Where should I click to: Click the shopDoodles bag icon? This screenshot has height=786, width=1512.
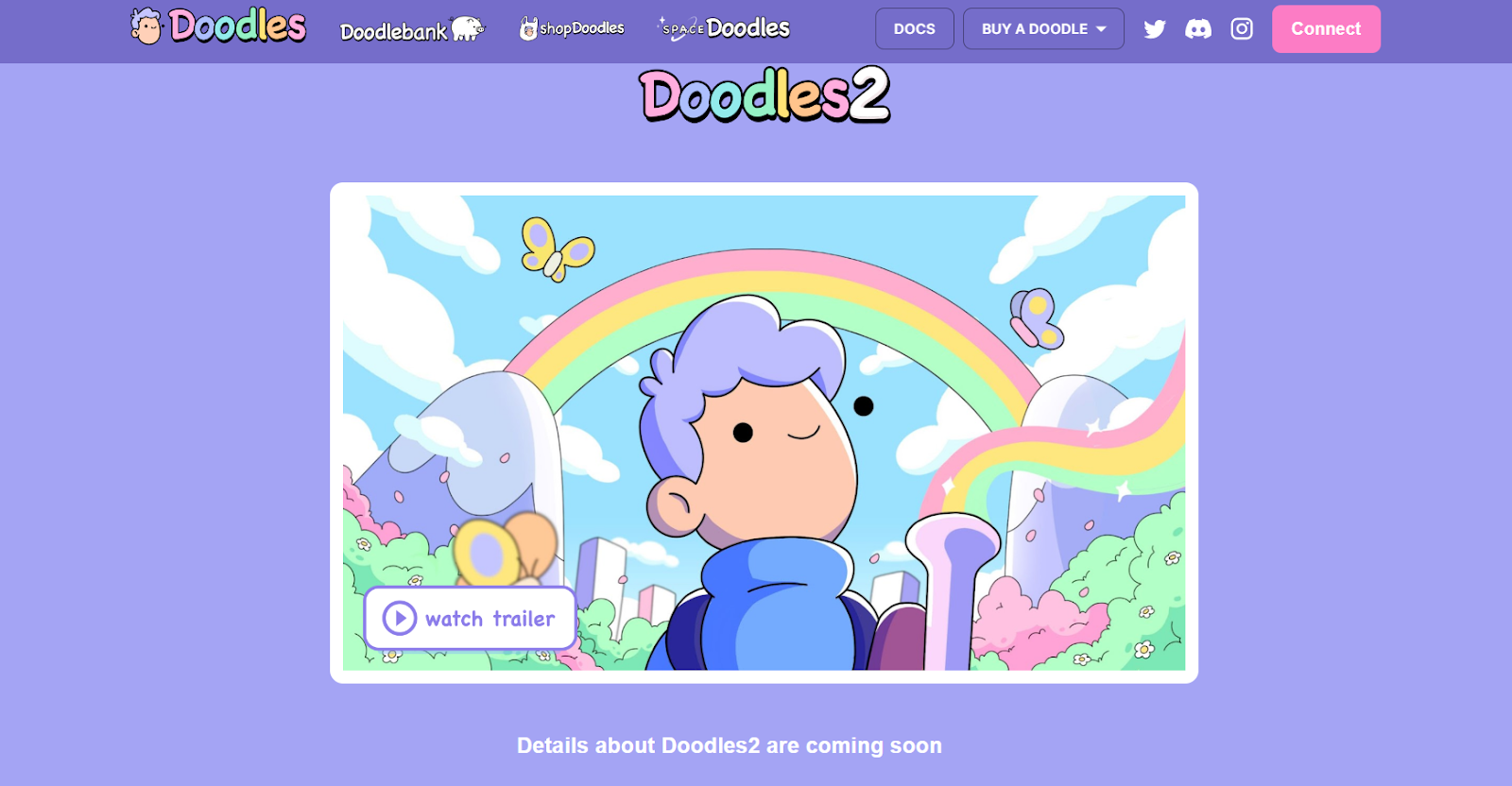click(x=528, y=29)
